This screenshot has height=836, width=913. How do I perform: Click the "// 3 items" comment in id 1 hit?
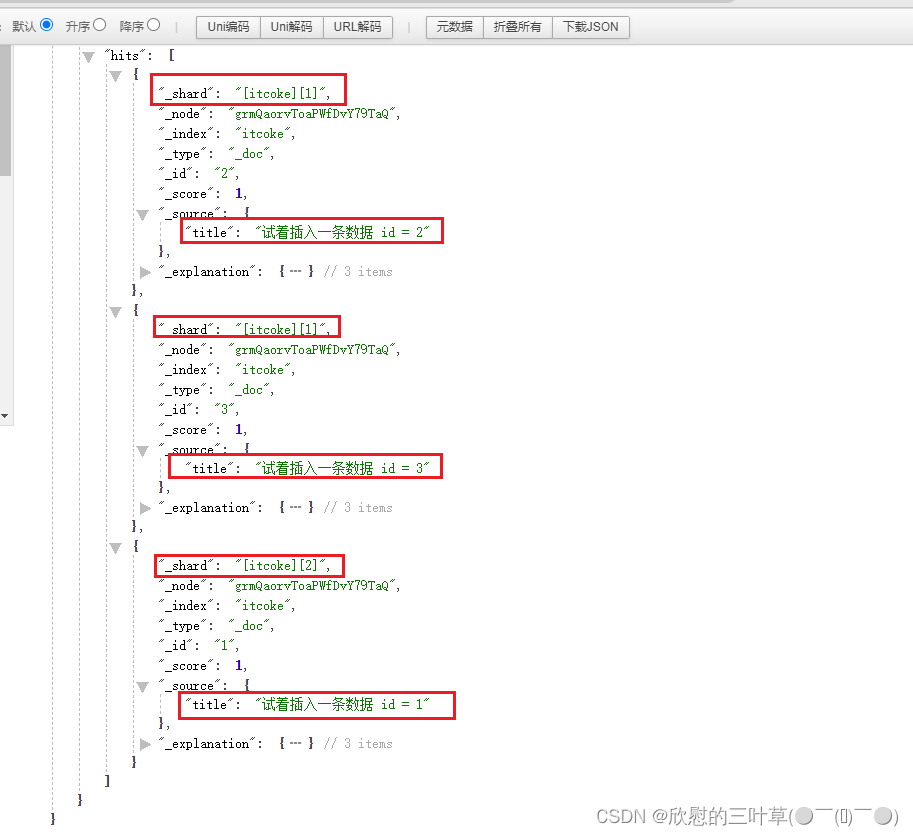click(x=358, y=744)
